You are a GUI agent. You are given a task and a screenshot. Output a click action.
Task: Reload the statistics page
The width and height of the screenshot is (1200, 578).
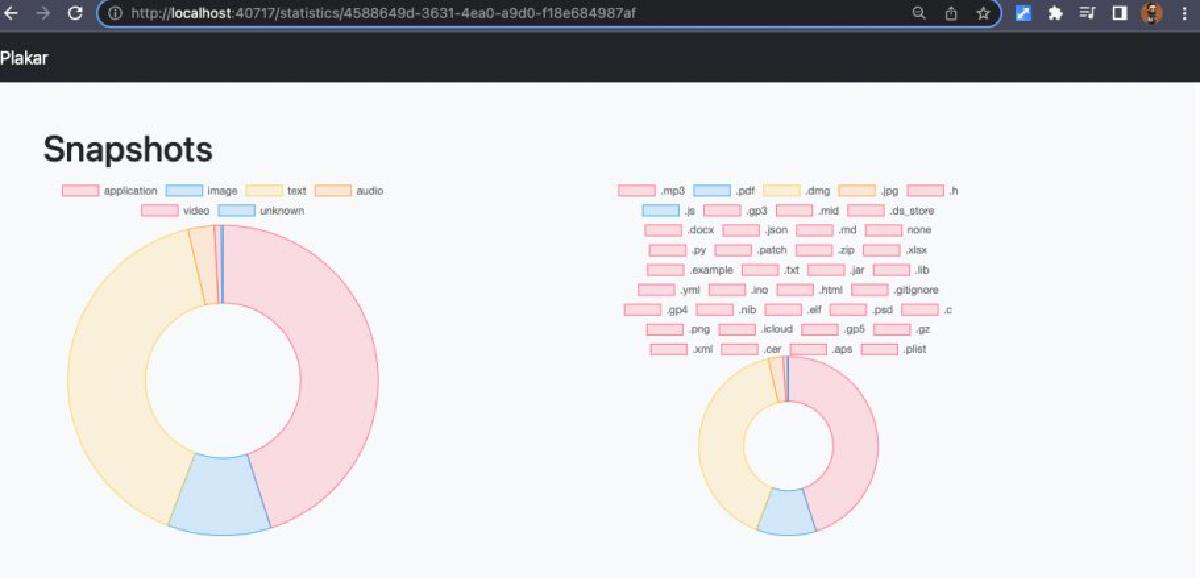(x=74, y=14)
